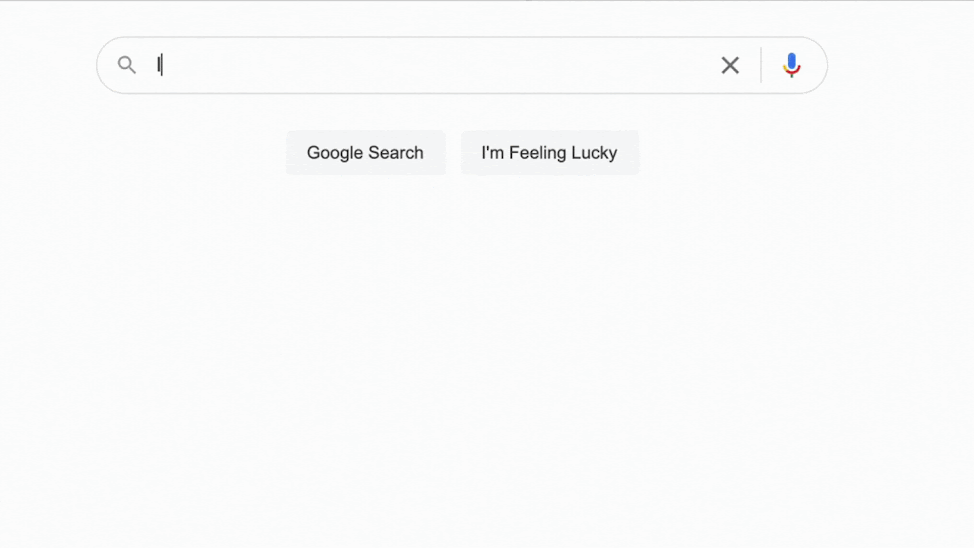Image resolution: width=974 pixels, height=548 pixels.
Task: Place the cursor in the search bar
Action: [430, 66]
